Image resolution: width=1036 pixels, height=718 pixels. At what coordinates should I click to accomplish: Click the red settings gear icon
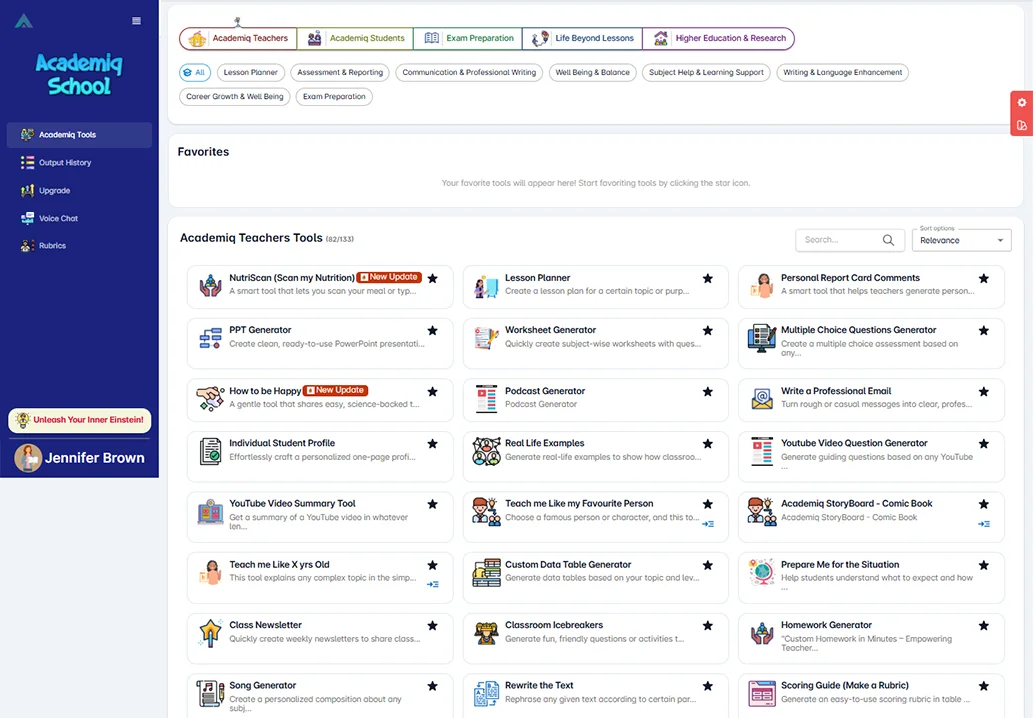pos(1021,102)
